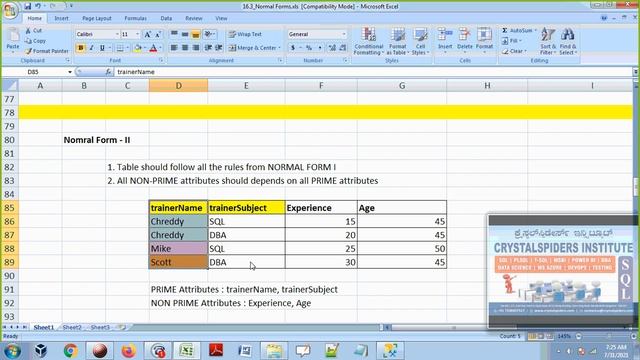640x360 pixels.
Task: Apply the red Font Color
Action: tap(153, 48)
